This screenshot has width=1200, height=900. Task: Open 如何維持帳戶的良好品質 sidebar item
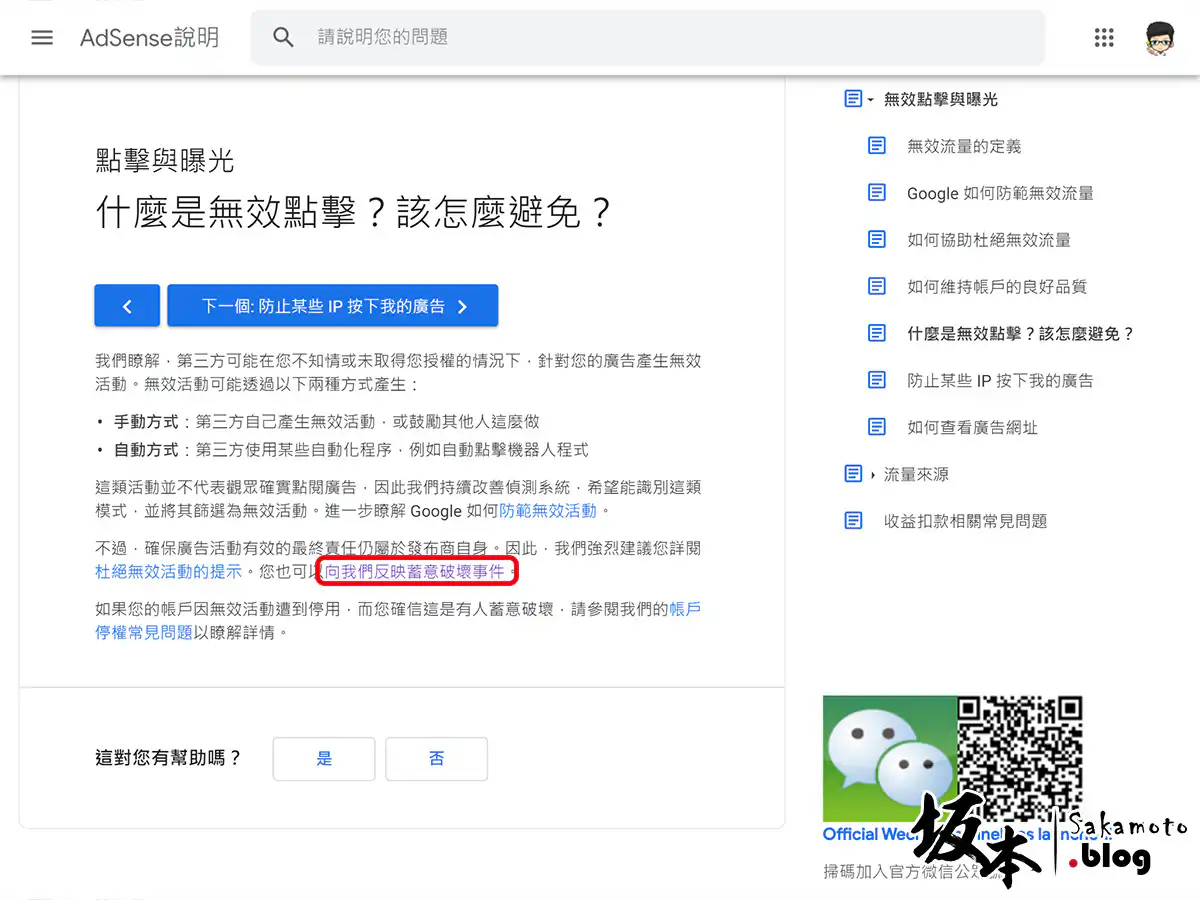coord(996,287)
